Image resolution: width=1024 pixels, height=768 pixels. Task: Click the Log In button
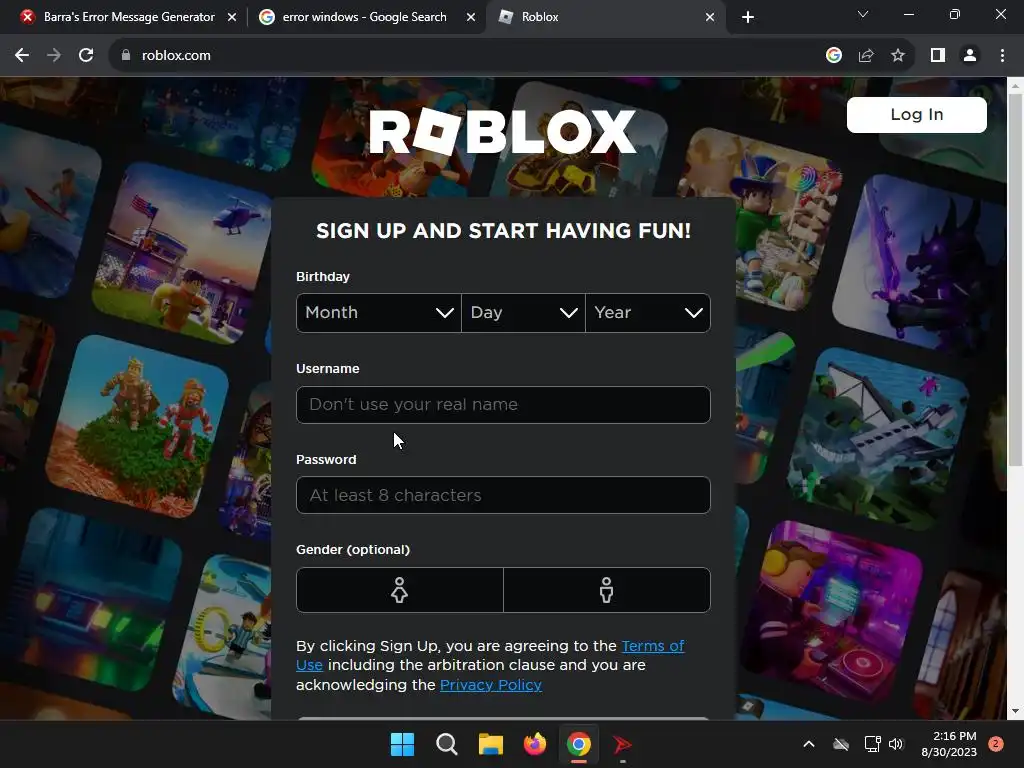[x=916, y=115]
